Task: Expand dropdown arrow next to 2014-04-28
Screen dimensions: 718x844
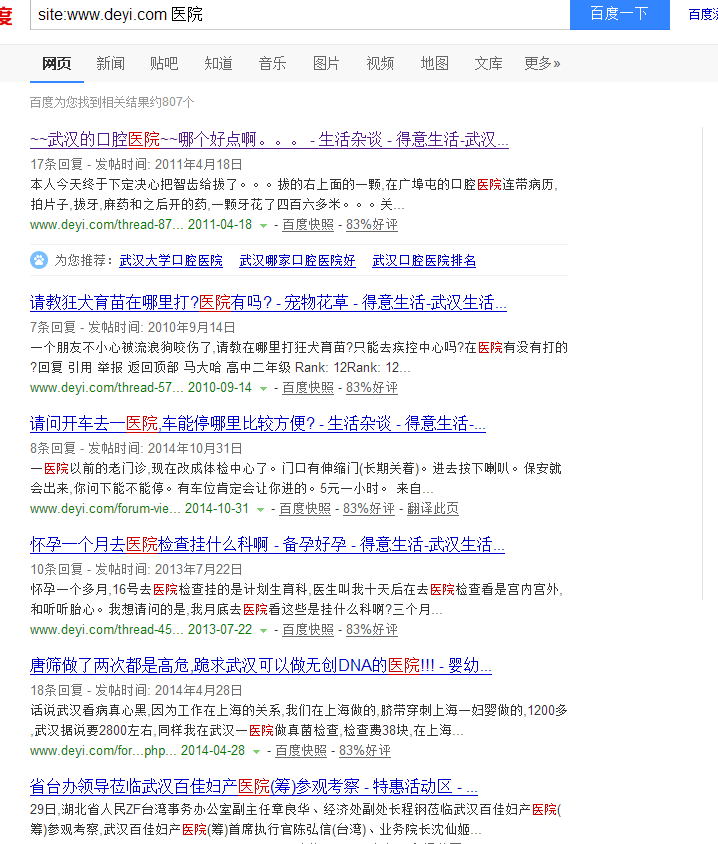Action: click(256, 752)
